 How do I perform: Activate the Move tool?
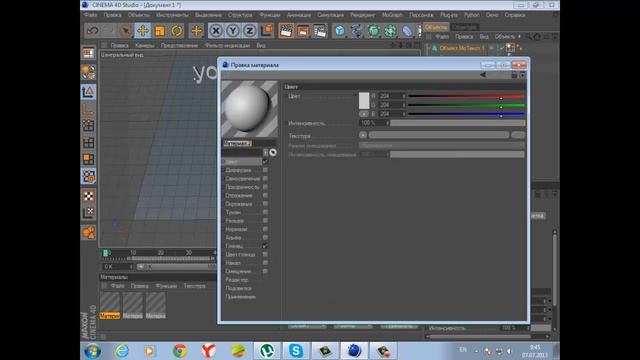pyautogui.click(x=143, y=31)
